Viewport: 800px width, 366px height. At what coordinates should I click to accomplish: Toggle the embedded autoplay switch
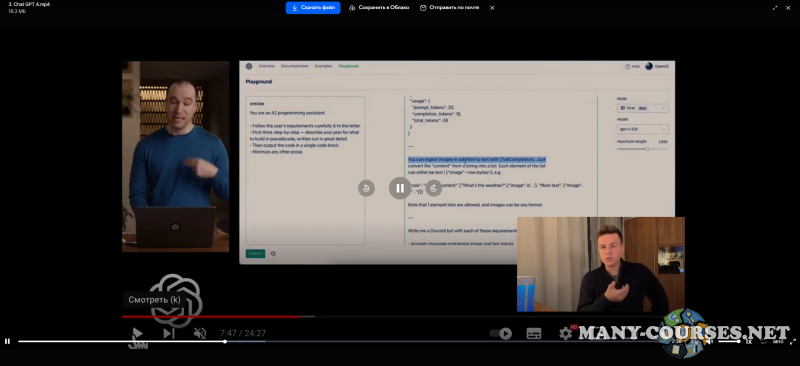[501, 333]
